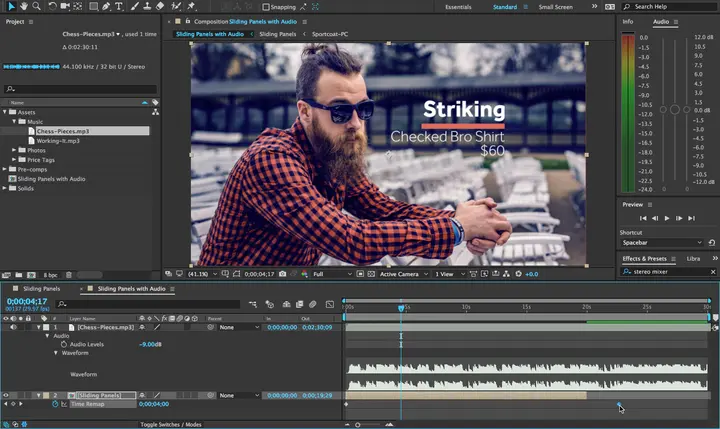Clear the stereo mixer effects search

pos(713,272)
